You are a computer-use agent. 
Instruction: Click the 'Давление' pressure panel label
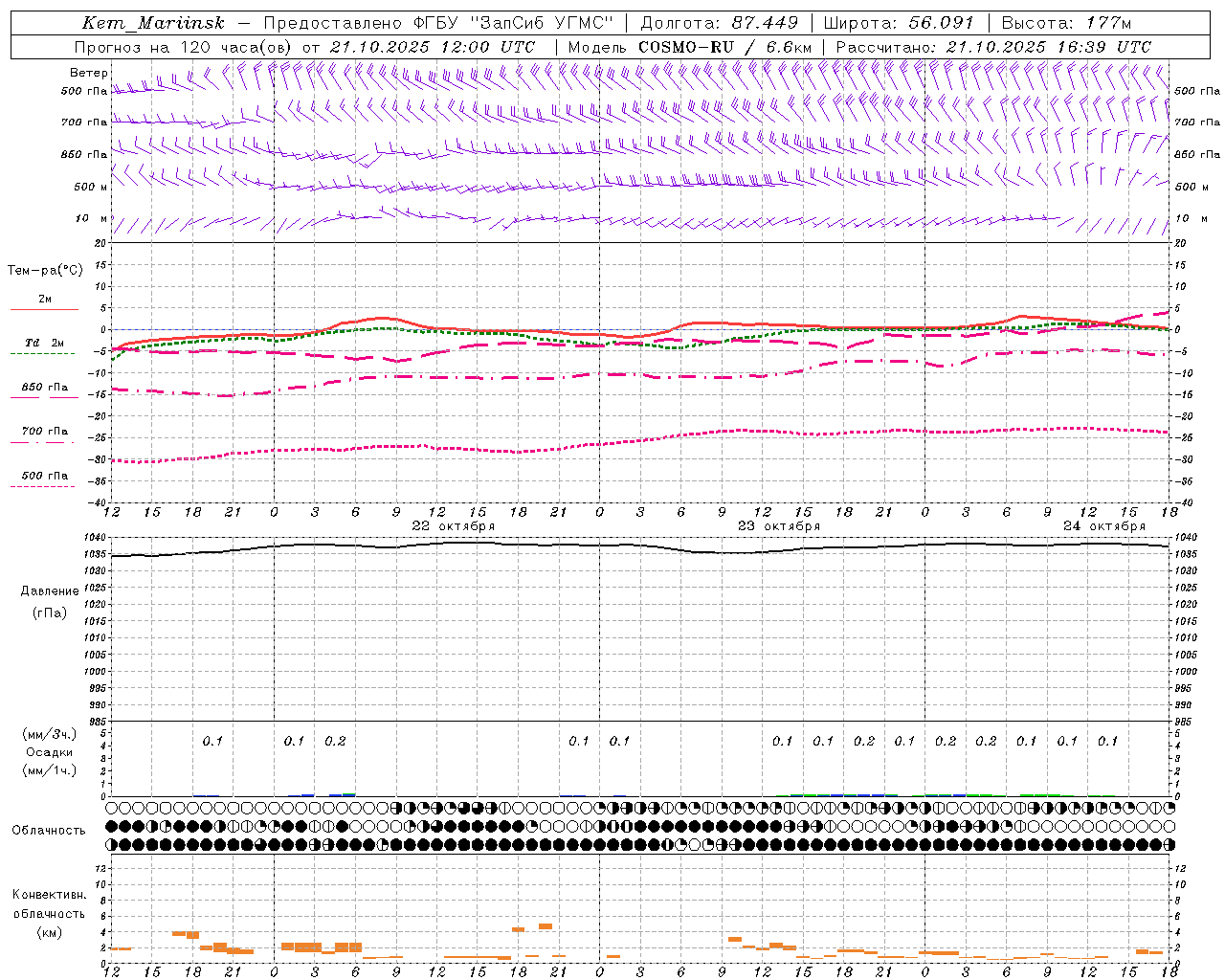[50, 591]
